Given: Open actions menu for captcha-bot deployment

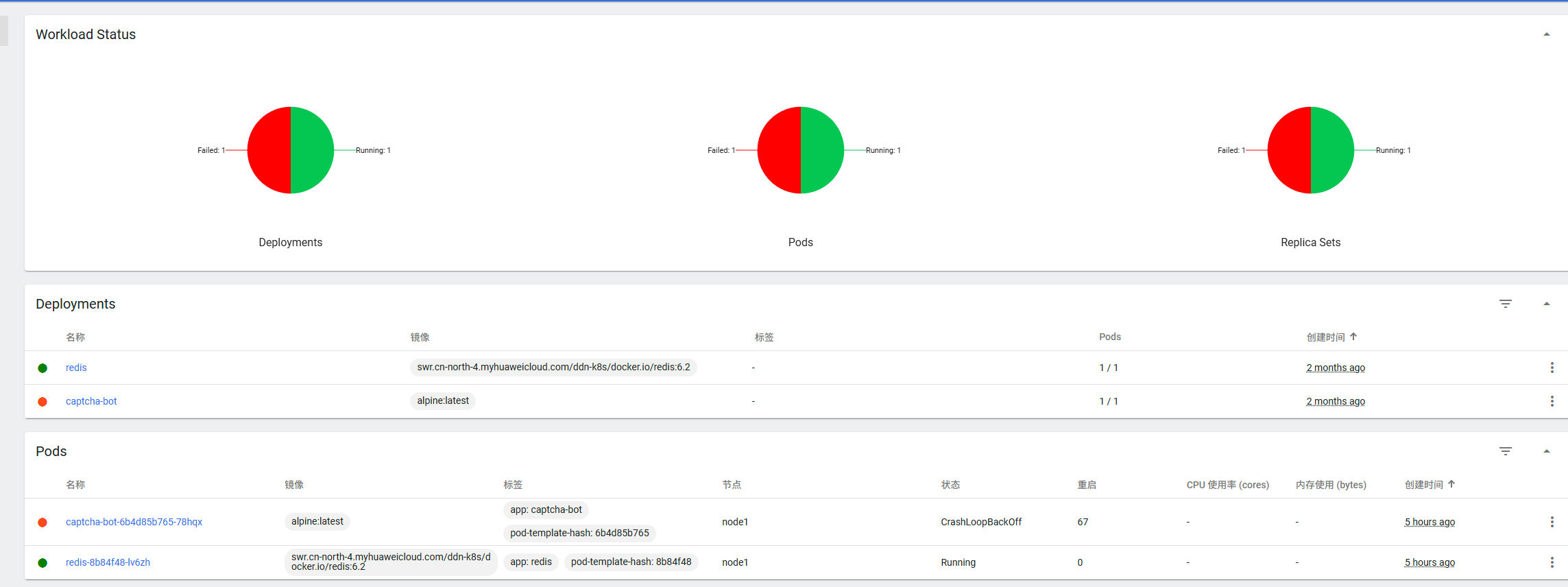Looking at the screenshot, I should point(1552,401).
